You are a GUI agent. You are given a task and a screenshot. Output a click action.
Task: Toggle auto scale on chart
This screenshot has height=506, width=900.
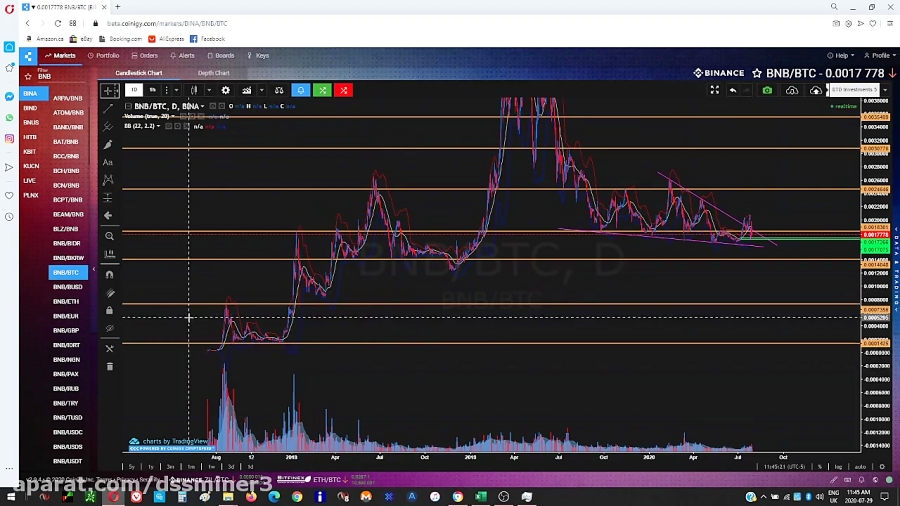point(860,466)
